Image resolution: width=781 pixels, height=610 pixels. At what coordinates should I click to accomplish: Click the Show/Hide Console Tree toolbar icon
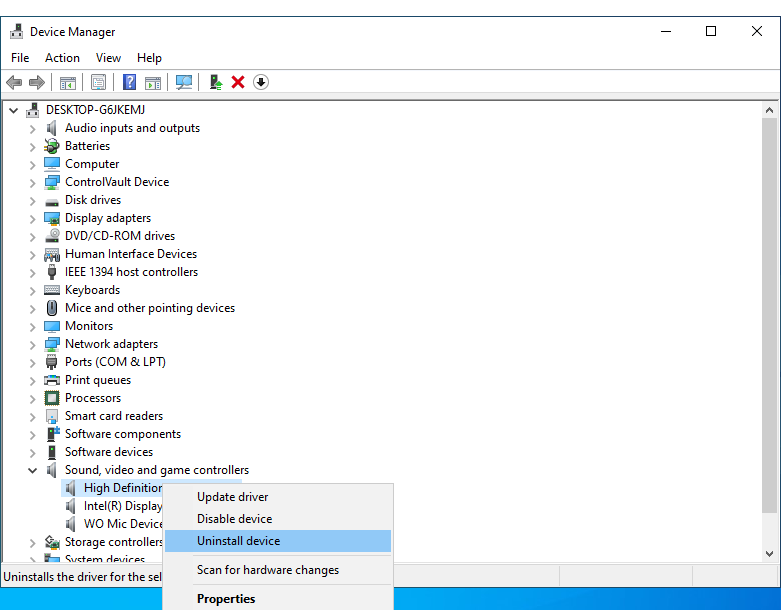(x=68, y=82)
